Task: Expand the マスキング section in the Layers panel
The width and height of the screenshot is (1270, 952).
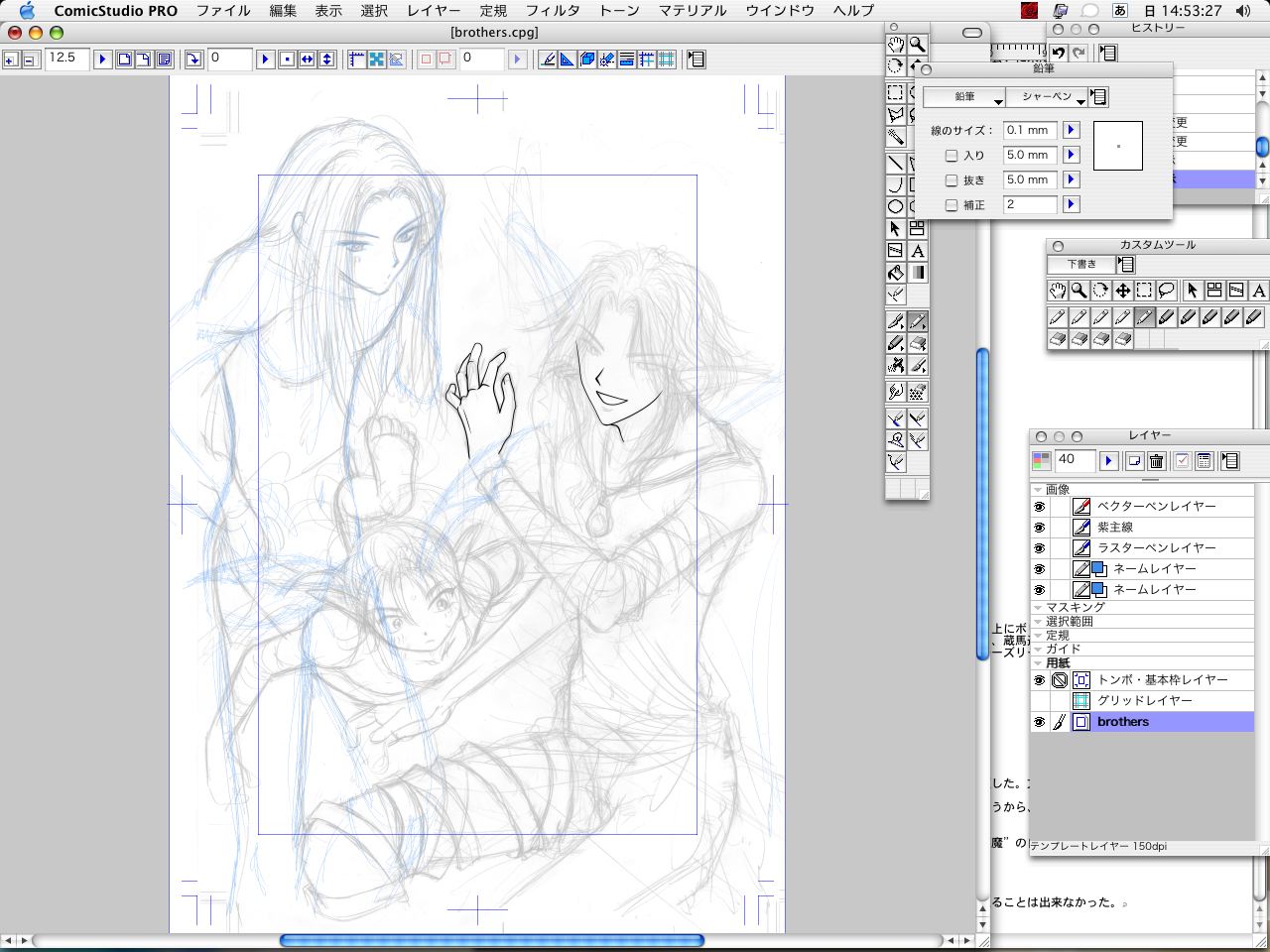Action: point(1038,607)
